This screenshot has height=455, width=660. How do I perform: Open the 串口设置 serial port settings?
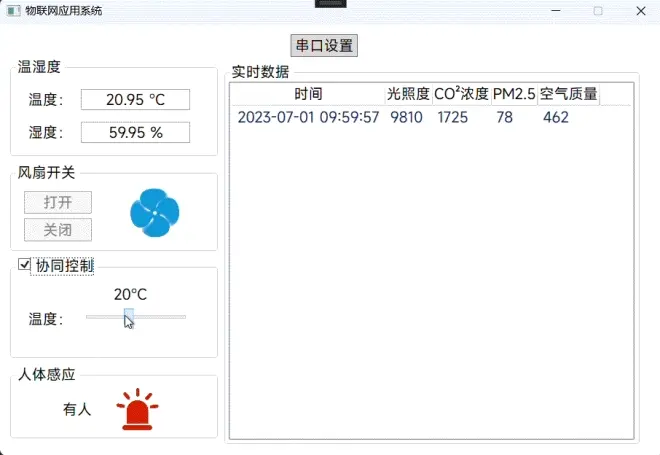coord(324,45)
